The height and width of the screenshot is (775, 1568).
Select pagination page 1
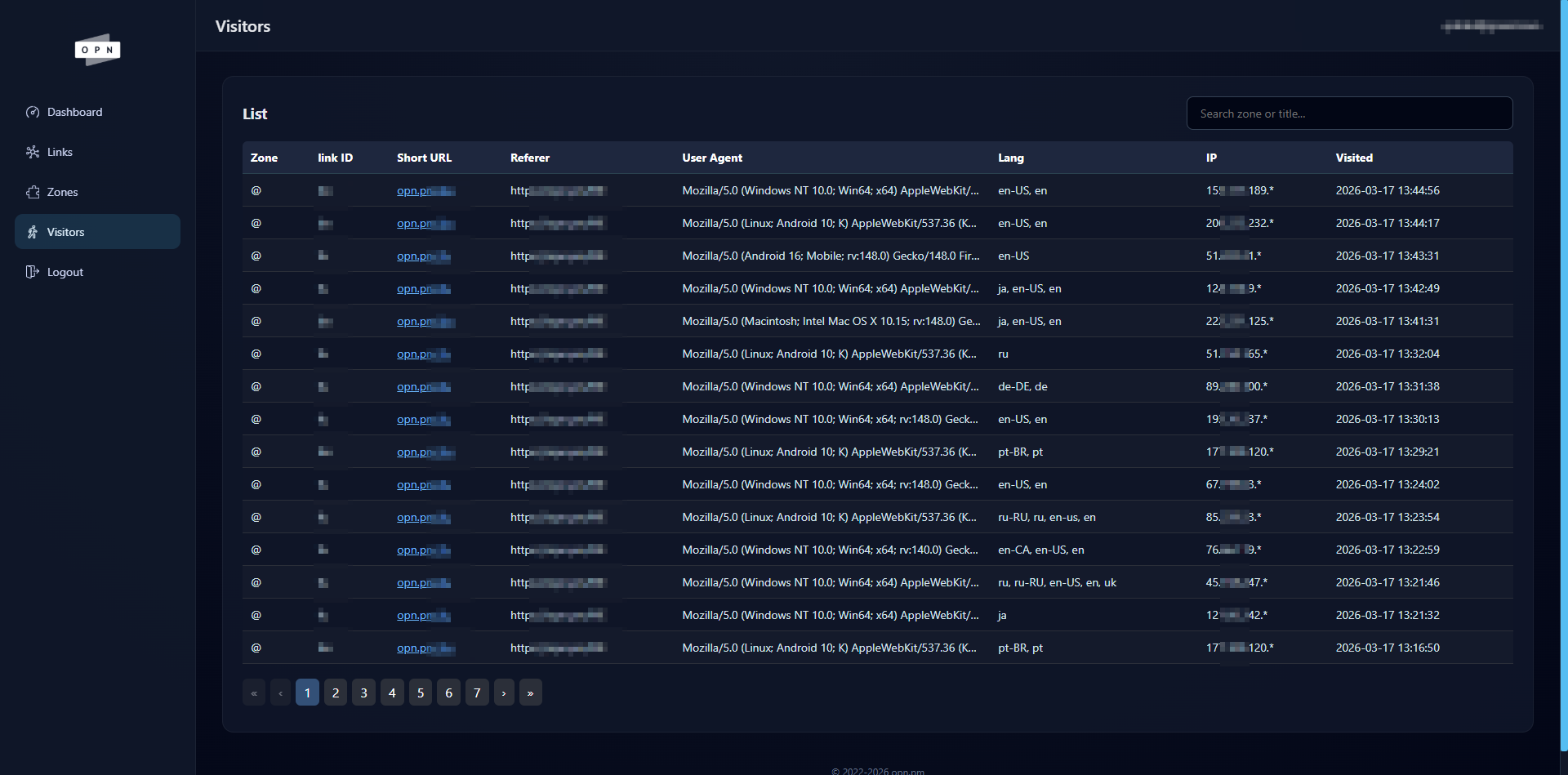coord(307,693)
